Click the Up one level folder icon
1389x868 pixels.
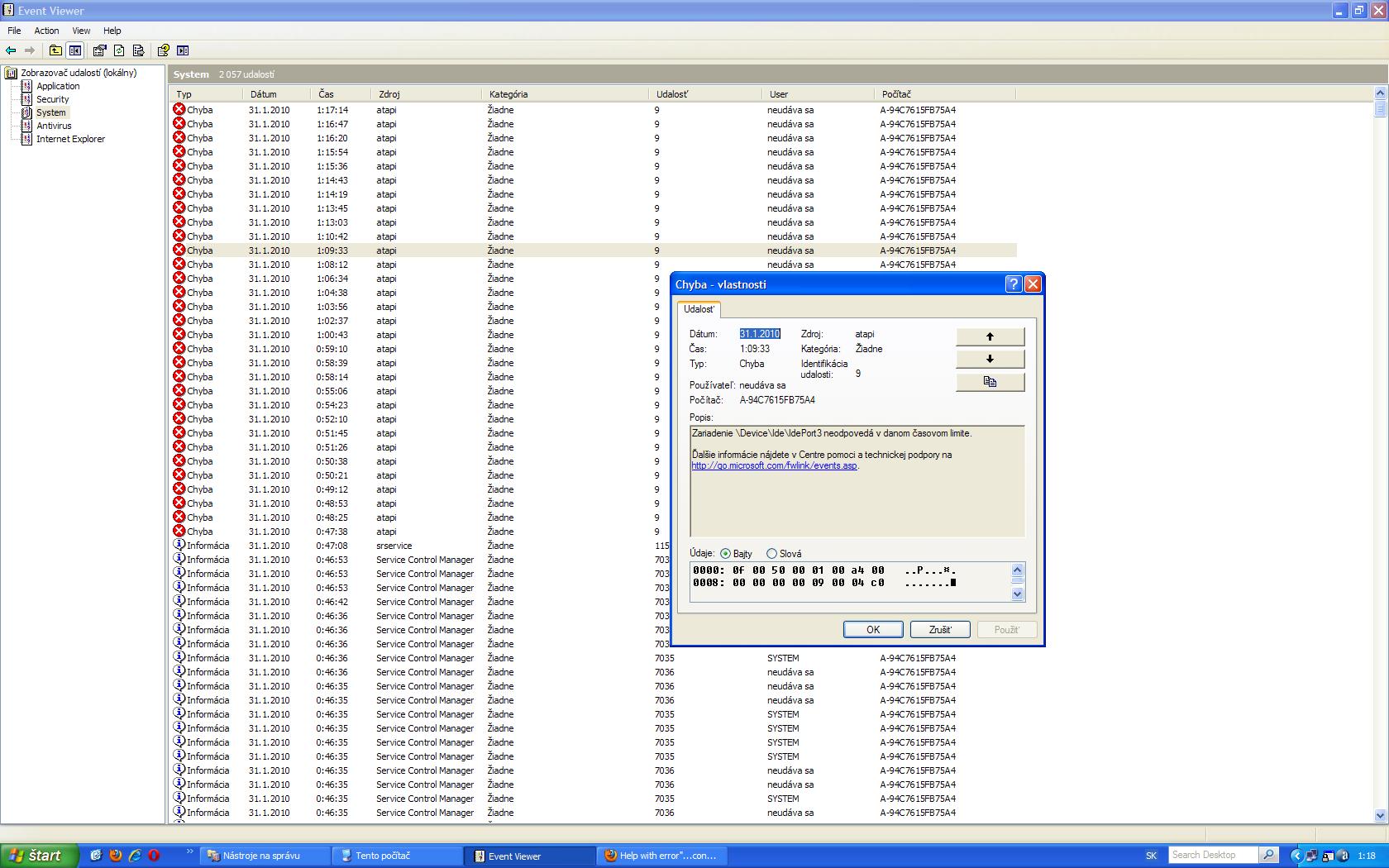55,50
